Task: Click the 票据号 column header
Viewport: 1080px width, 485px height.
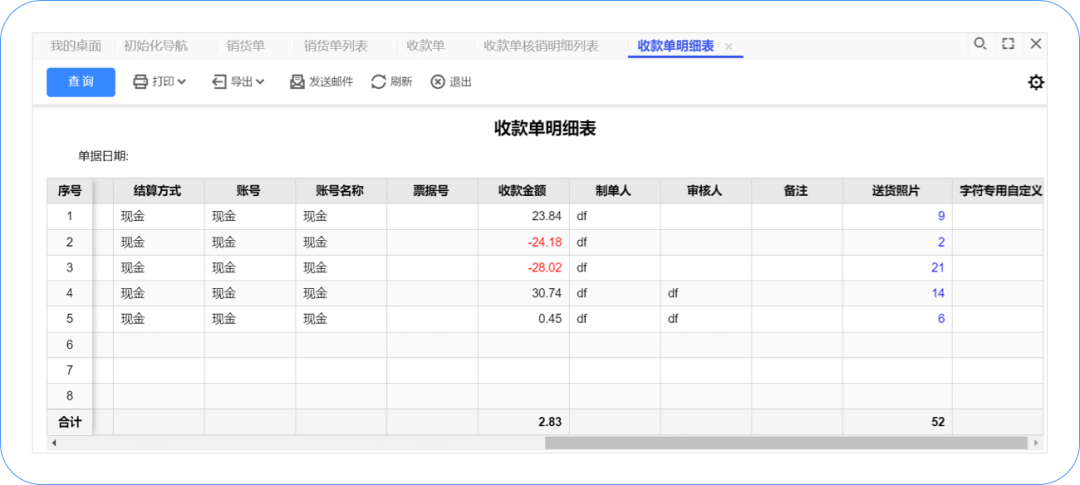Action: (x=432, y=191)
